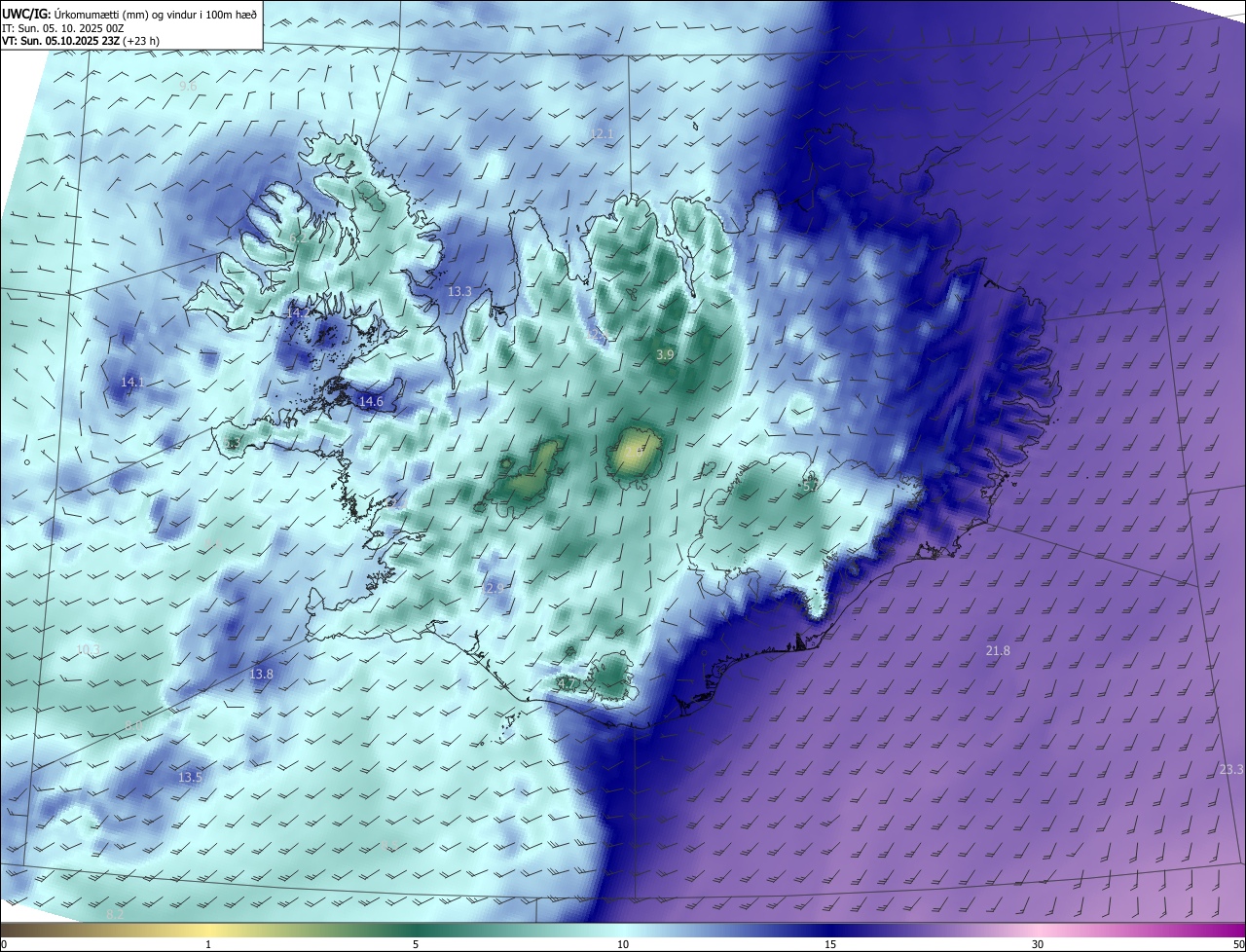Image resolution: width=1246 pixels, height=952 pixels.
Task: Click the 14.6 value label on the map
Action: pyautogui.click(x=371, y=401)
